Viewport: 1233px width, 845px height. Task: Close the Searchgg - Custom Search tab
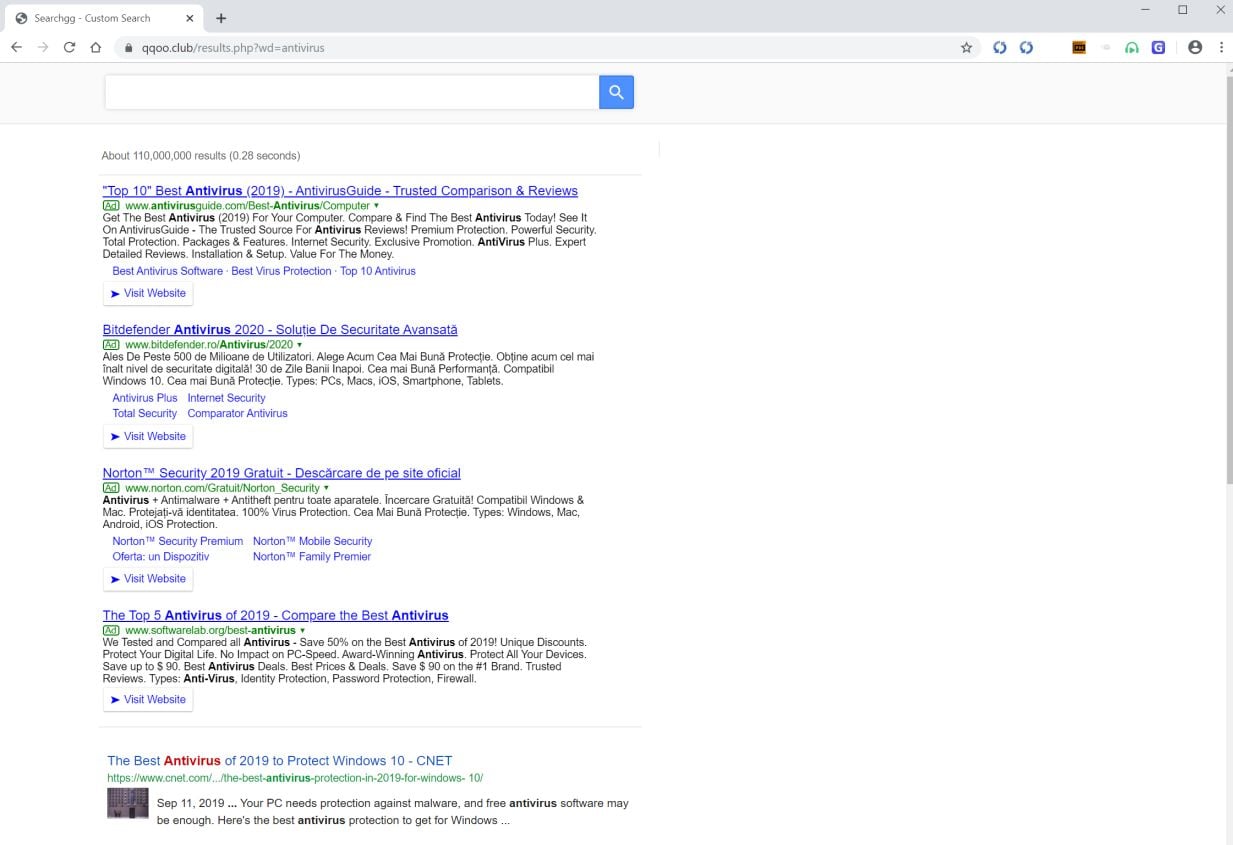[x=191, y=18]
